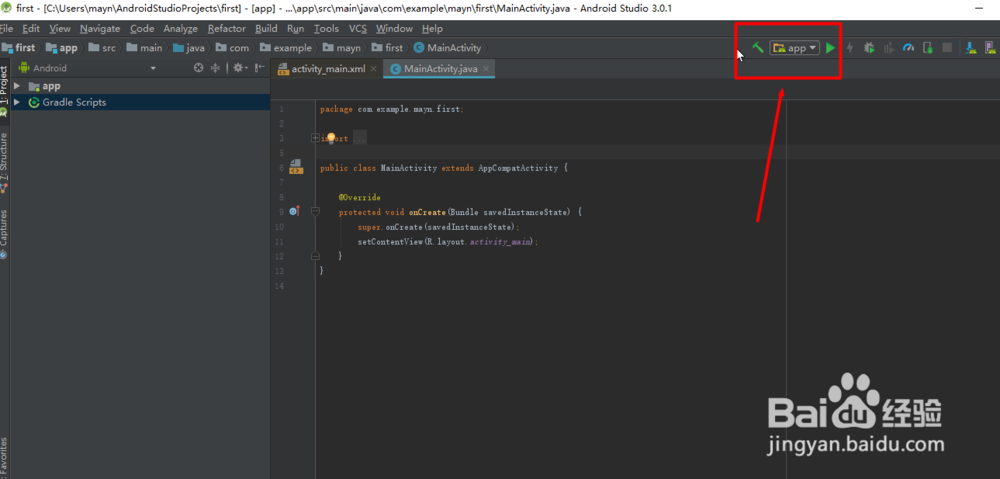Open the Navigate menu

click(100, 29)
